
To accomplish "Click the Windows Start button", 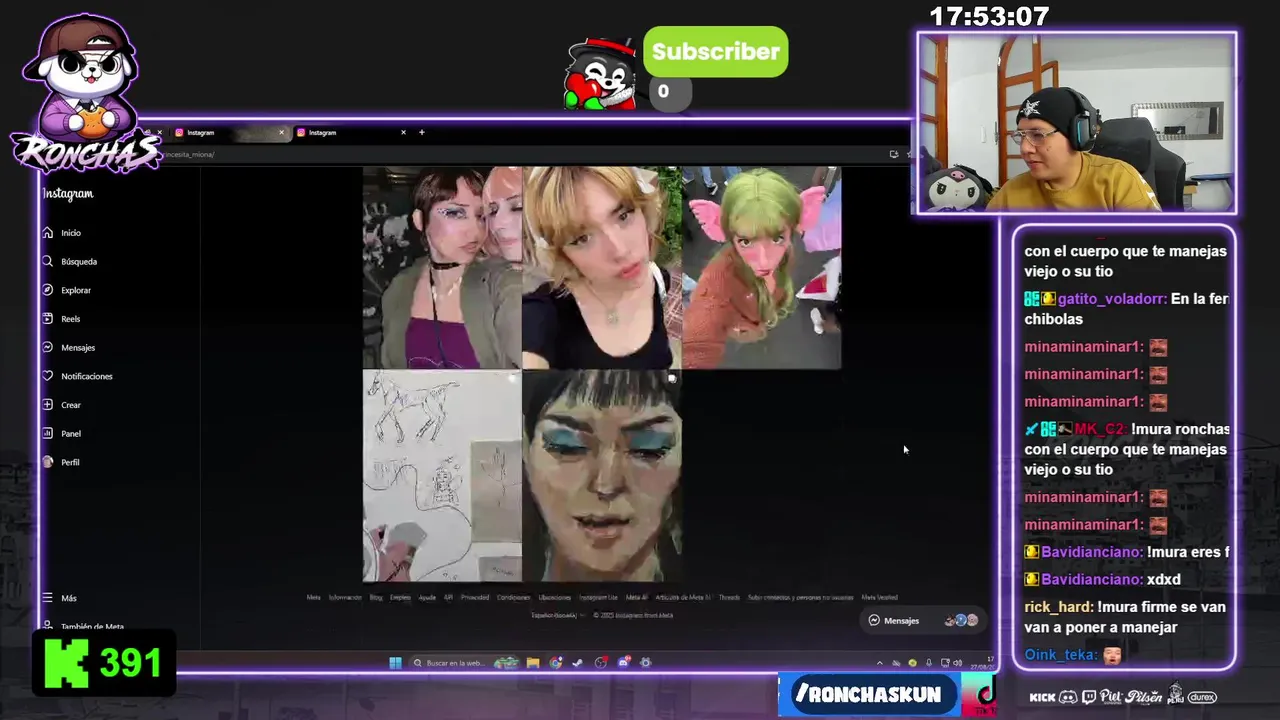I will click(x=395, y=662).
